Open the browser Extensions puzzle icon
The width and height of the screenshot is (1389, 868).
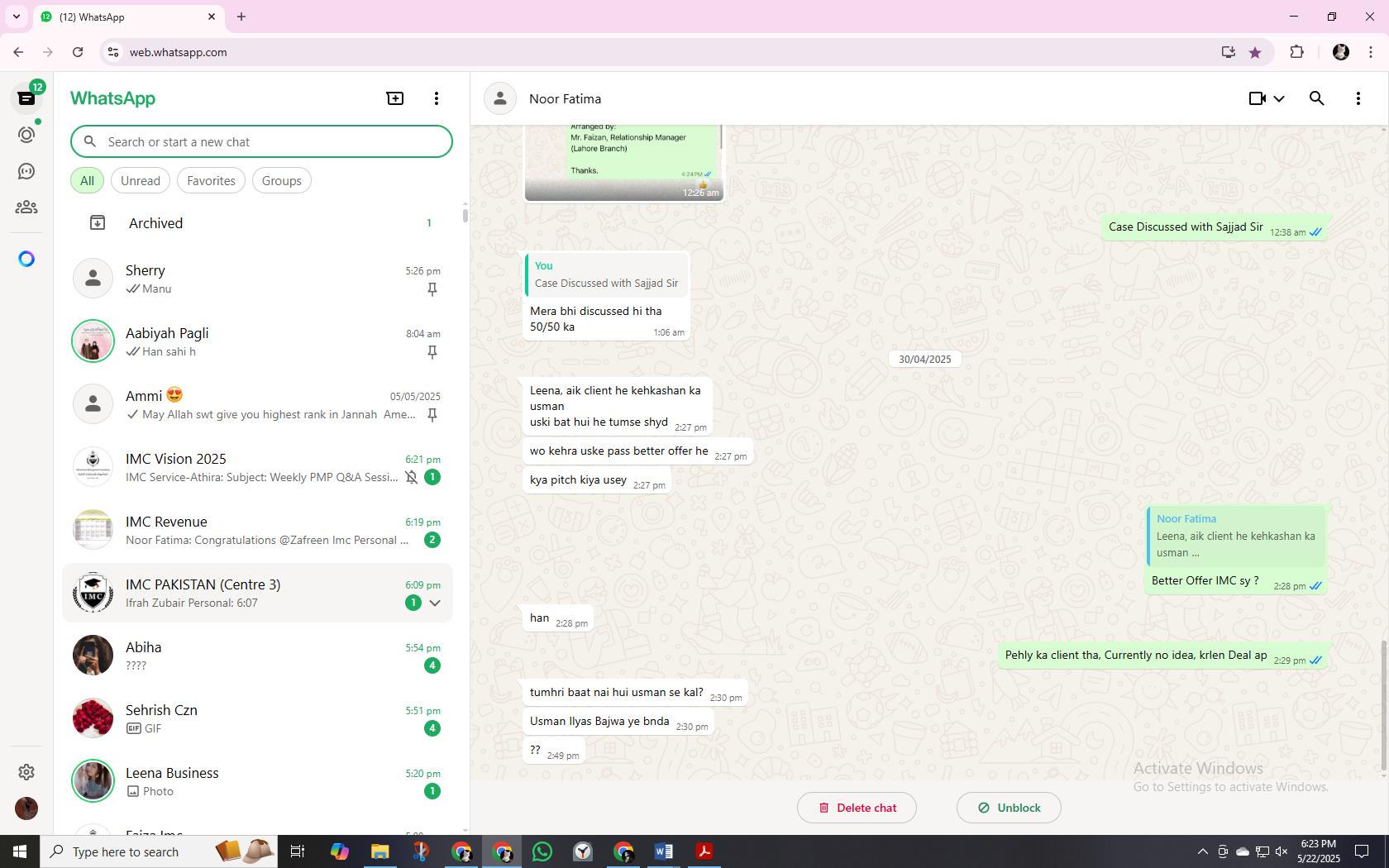pos(1296,52)
